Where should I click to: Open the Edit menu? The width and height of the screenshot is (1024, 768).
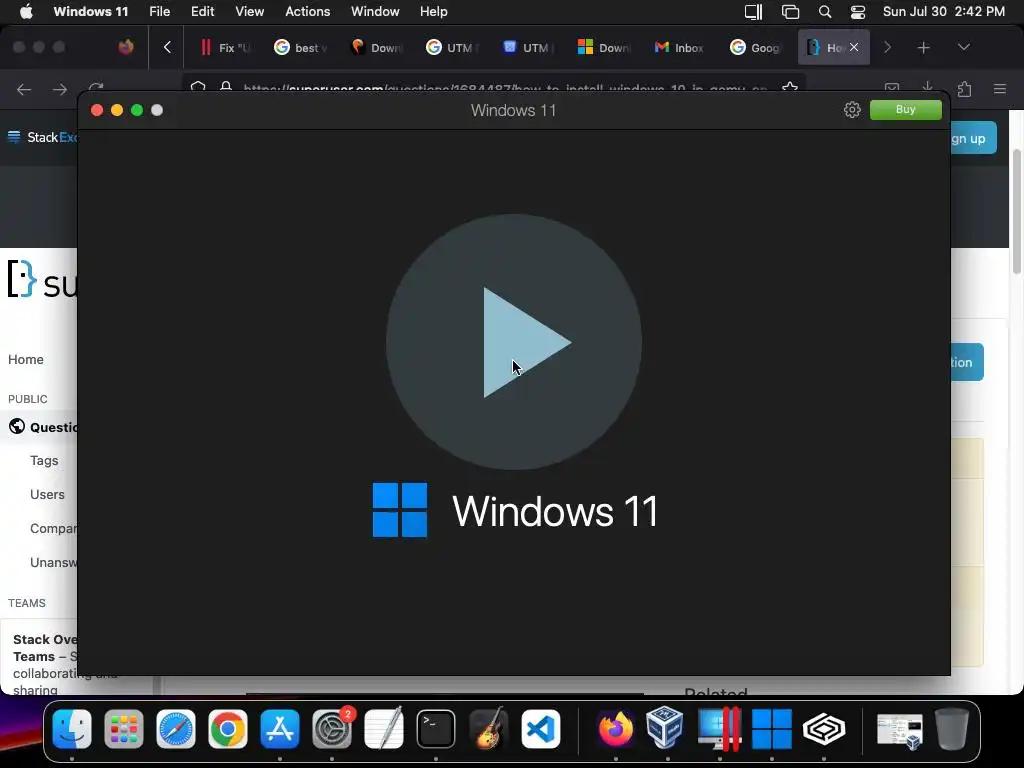pyautogui.click(x=202, y=12)
